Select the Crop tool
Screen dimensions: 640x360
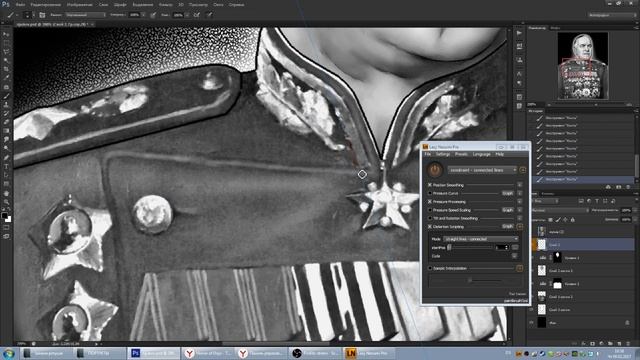[x=6, y=69]
